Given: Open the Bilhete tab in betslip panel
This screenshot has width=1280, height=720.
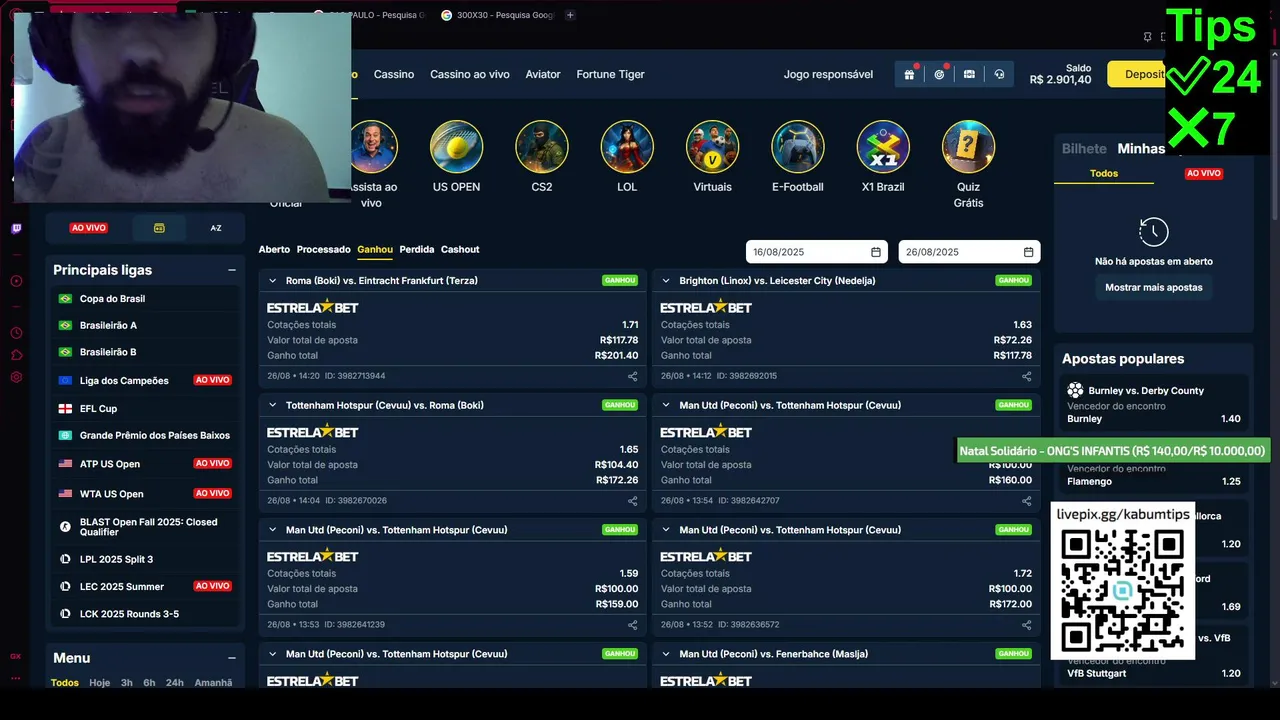Looking at the screenshot, I should pyautogui.click(x=1084, y=148).
